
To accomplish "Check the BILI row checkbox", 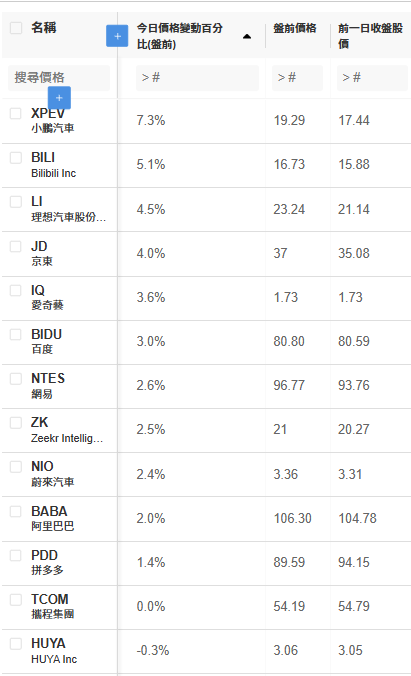I will point(16,157).
